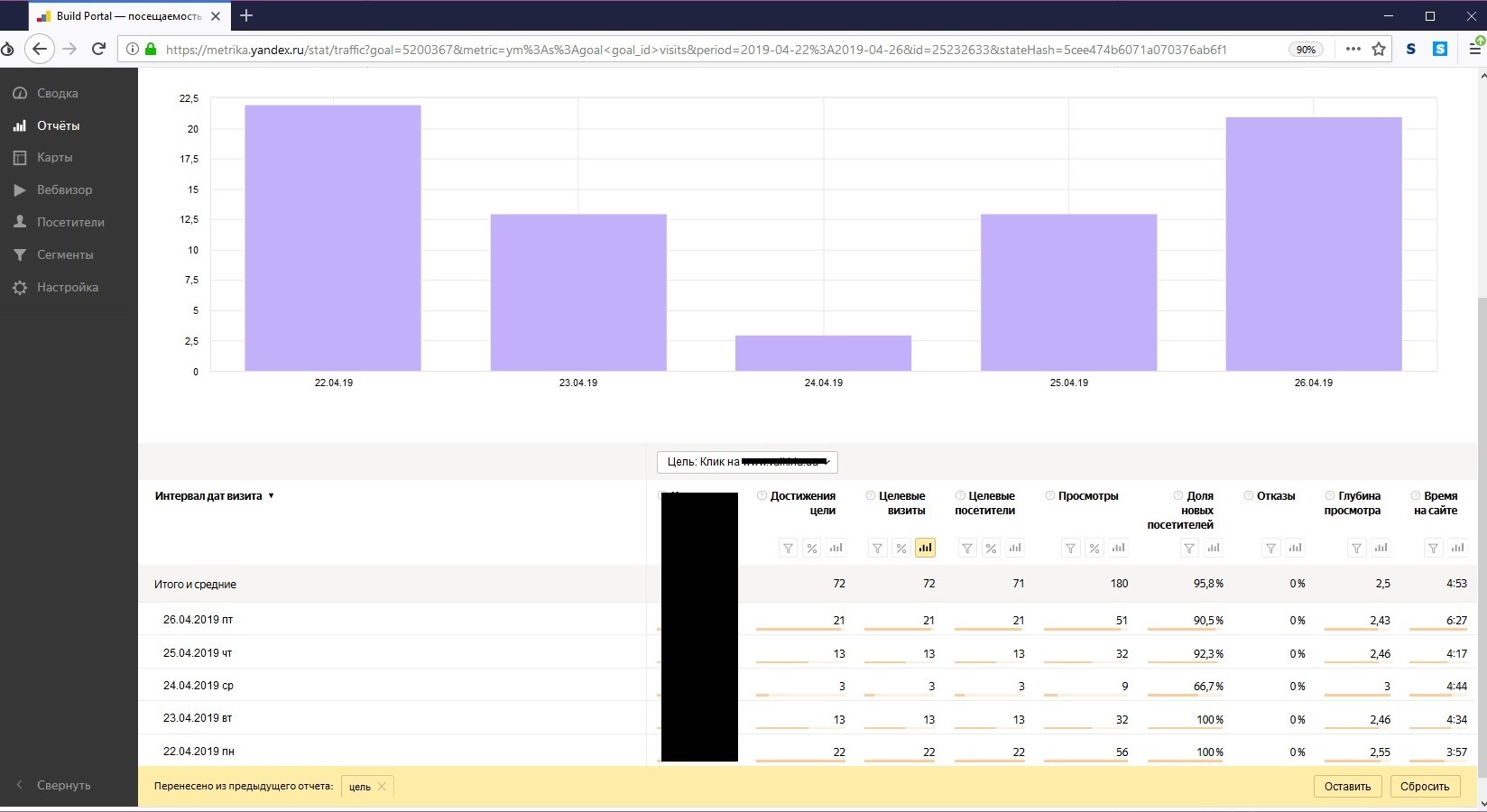This screenshot has height=812, width=1487.
Task: Click the Настройка gear icon
Action: click(20, 287)
